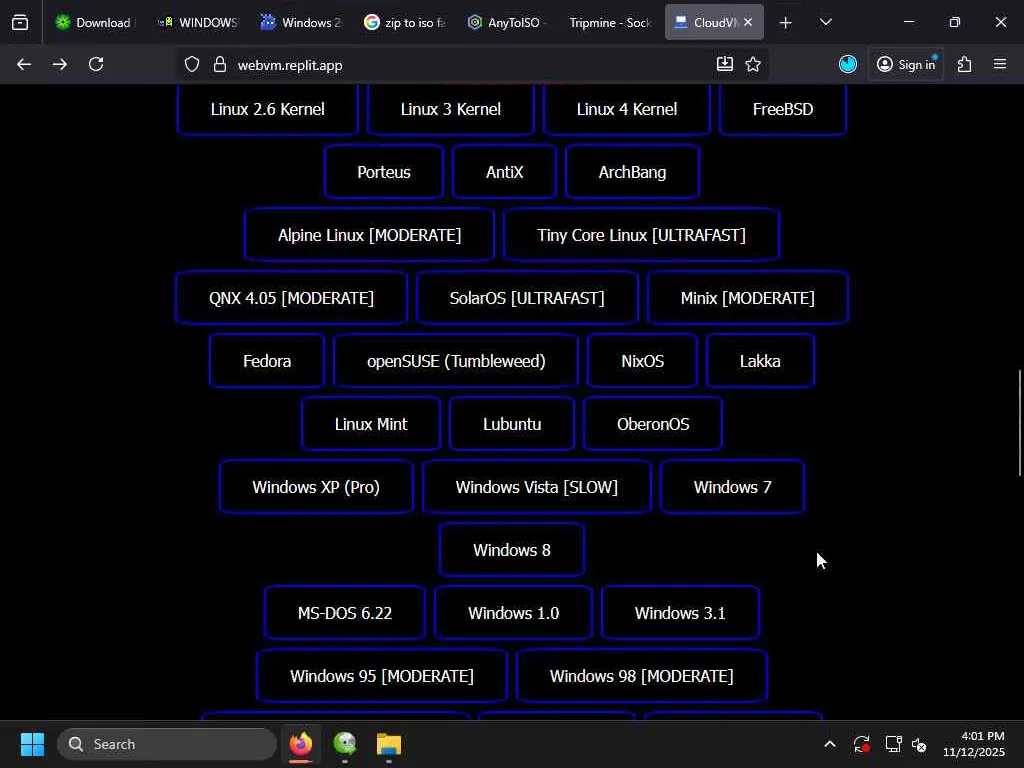The height and width of the screenshot is (768, 1024).
Task: Choose openSUSE (Tumbleweed)
Action: pyautogui.click(x=456, y=361)
